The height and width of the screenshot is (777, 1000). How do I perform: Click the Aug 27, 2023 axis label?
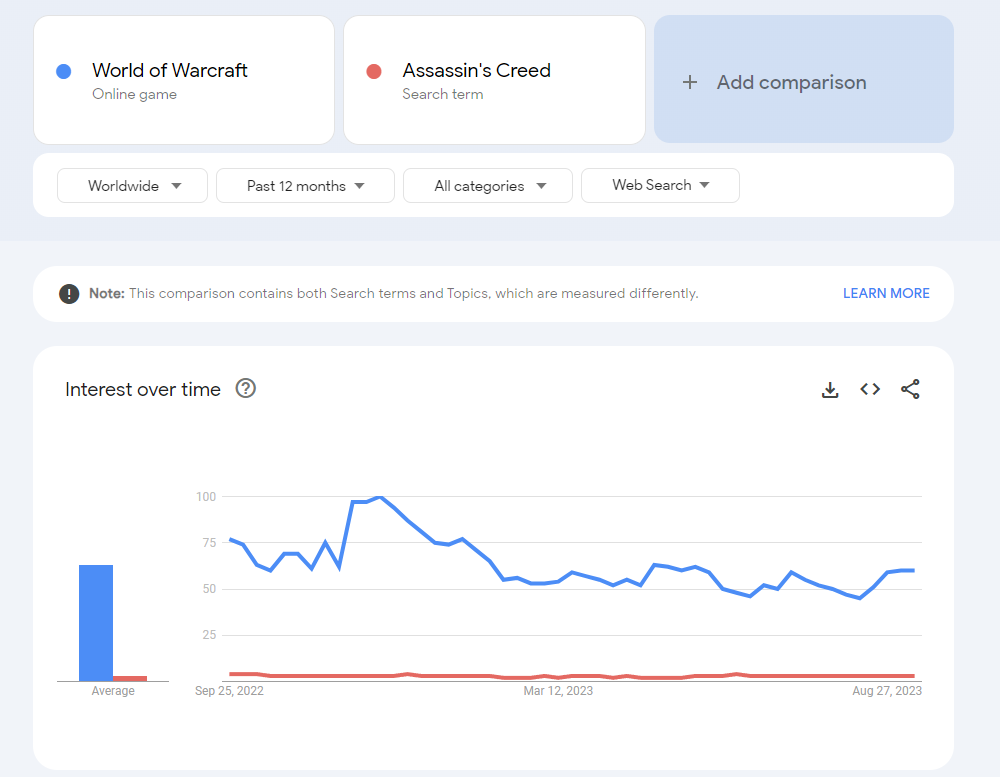tap(887, 691)
